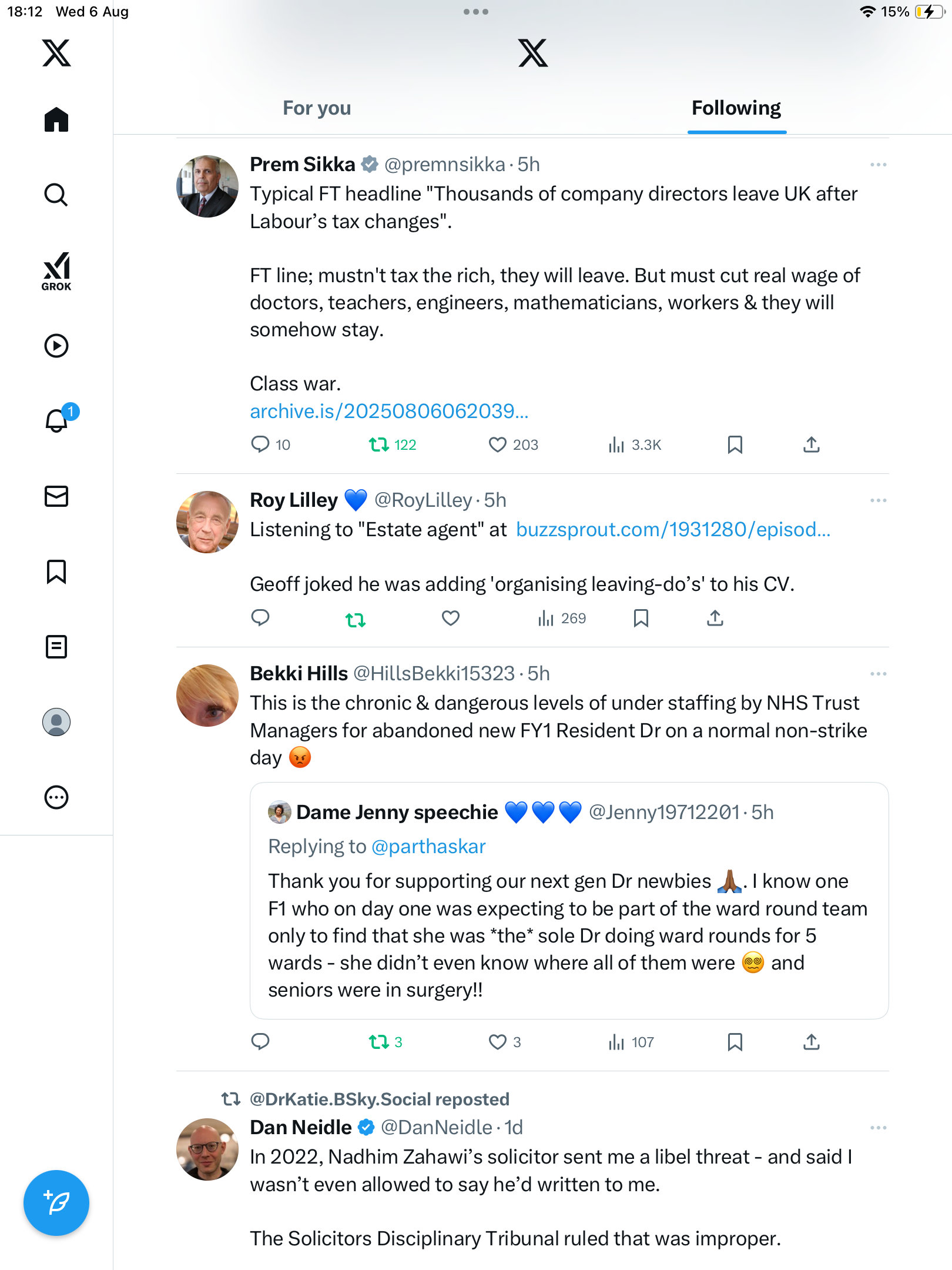Select the Following tab
This screenshot has height=1270, width=952.
point(736,108)
